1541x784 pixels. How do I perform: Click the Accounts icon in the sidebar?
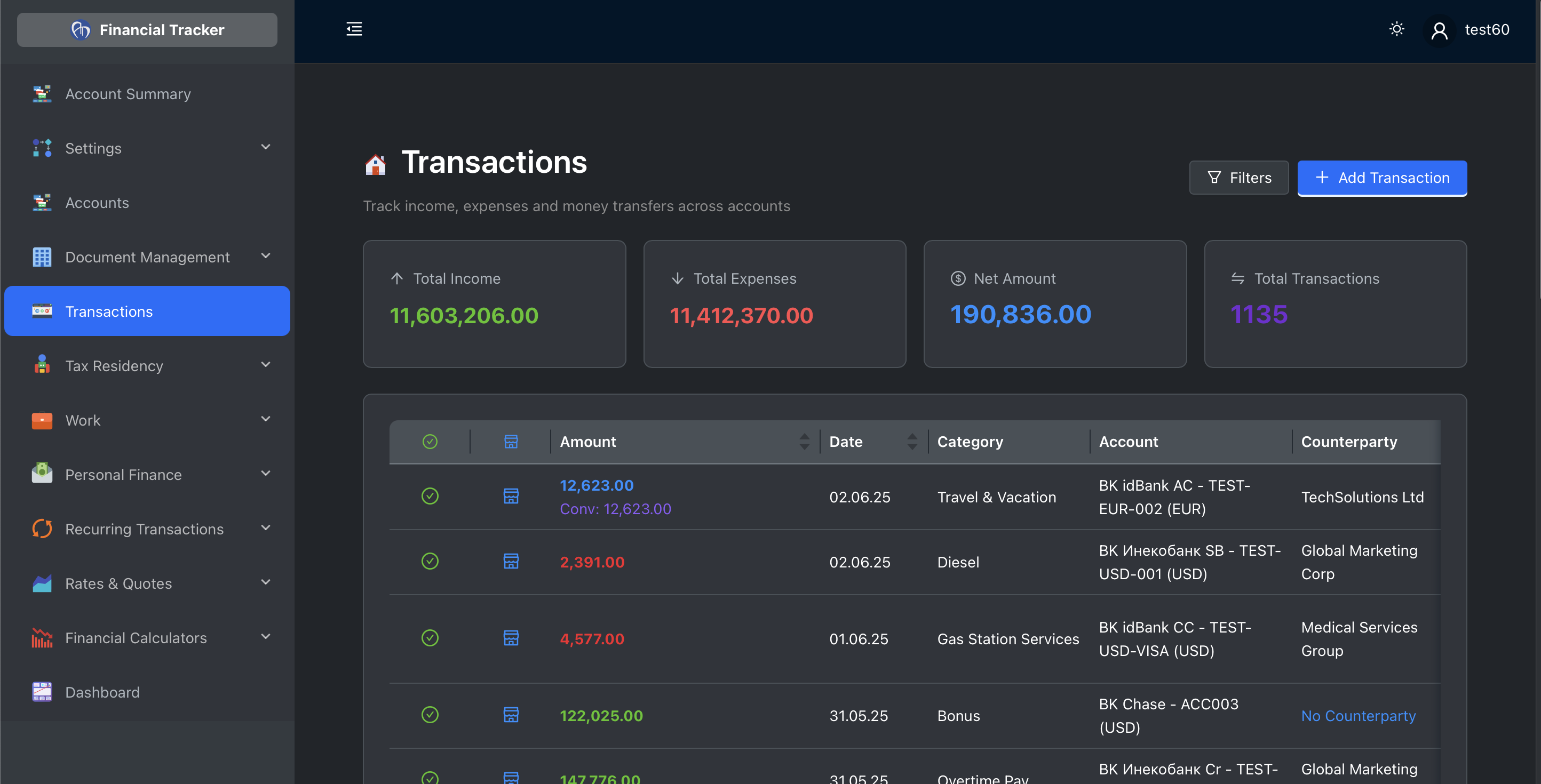tap(41, 203)
